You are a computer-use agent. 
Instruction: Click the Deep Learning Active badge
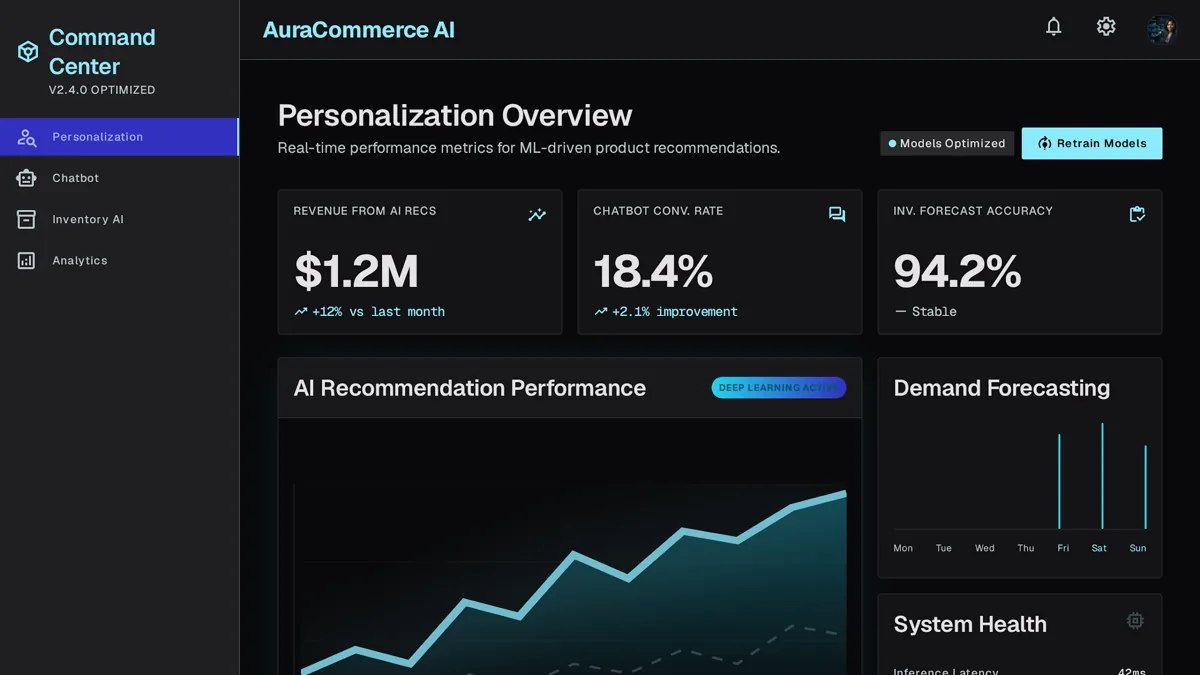779,388
